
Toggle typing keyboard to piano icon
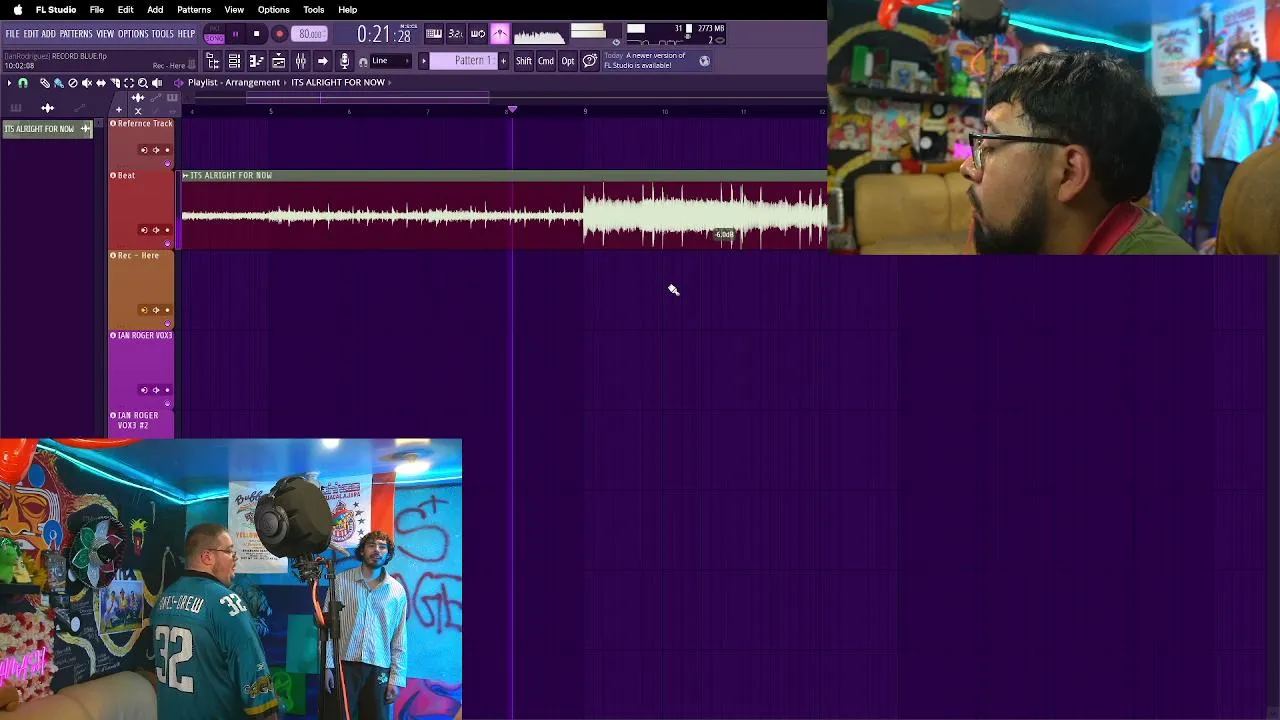point(434,34)
